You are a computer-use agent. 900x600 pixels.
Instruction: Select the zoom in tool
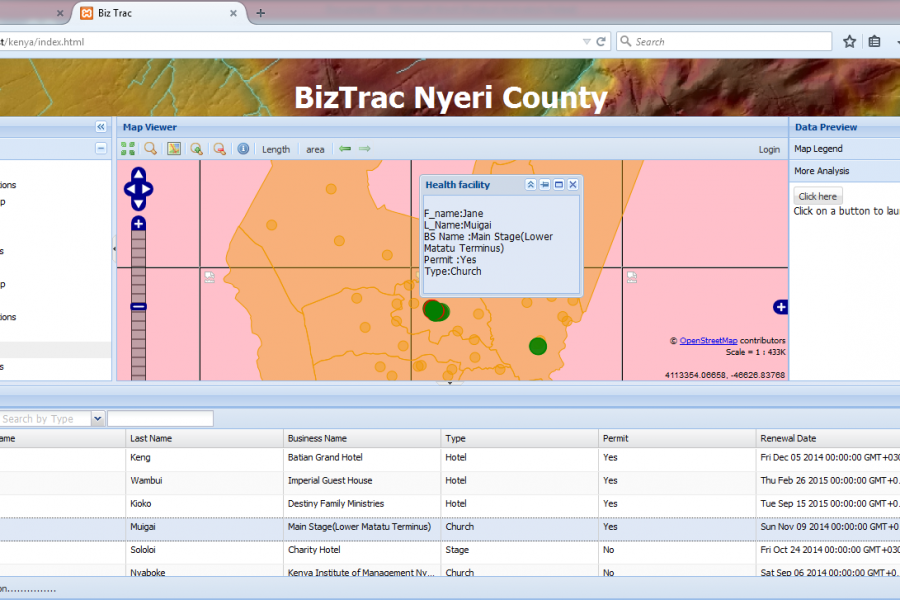[196, 149]
